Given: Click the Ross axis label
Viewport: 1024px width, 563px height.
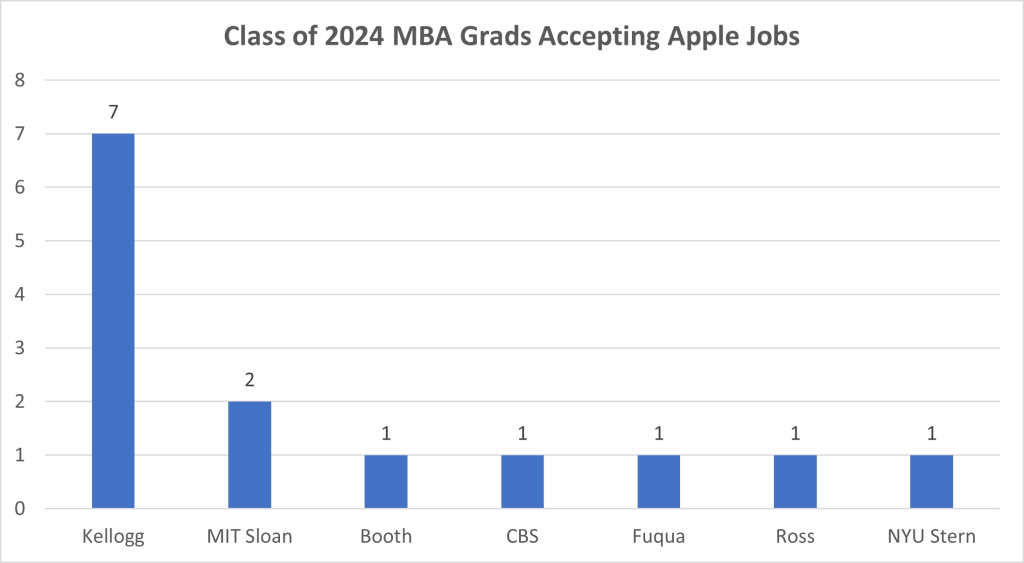Looking at the screenshot, I should [795, 536].
